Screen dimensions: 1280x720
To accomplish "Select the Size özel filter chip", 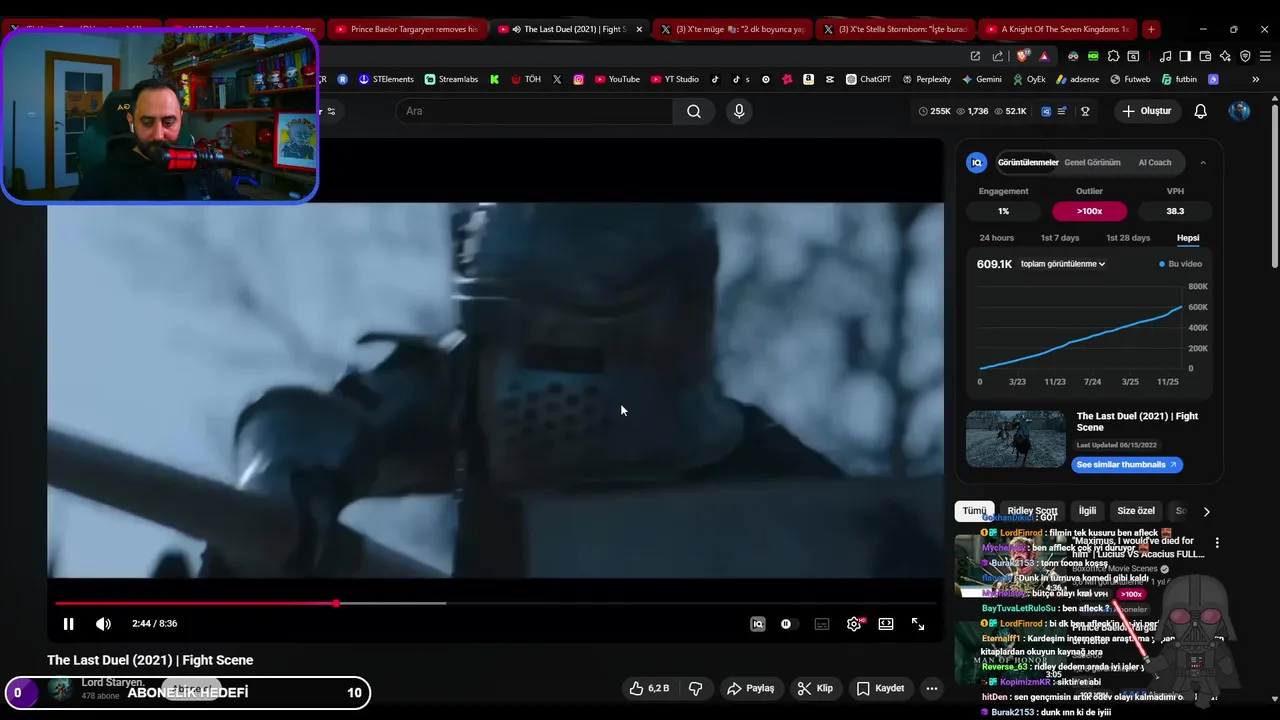I will (1136, 511).
